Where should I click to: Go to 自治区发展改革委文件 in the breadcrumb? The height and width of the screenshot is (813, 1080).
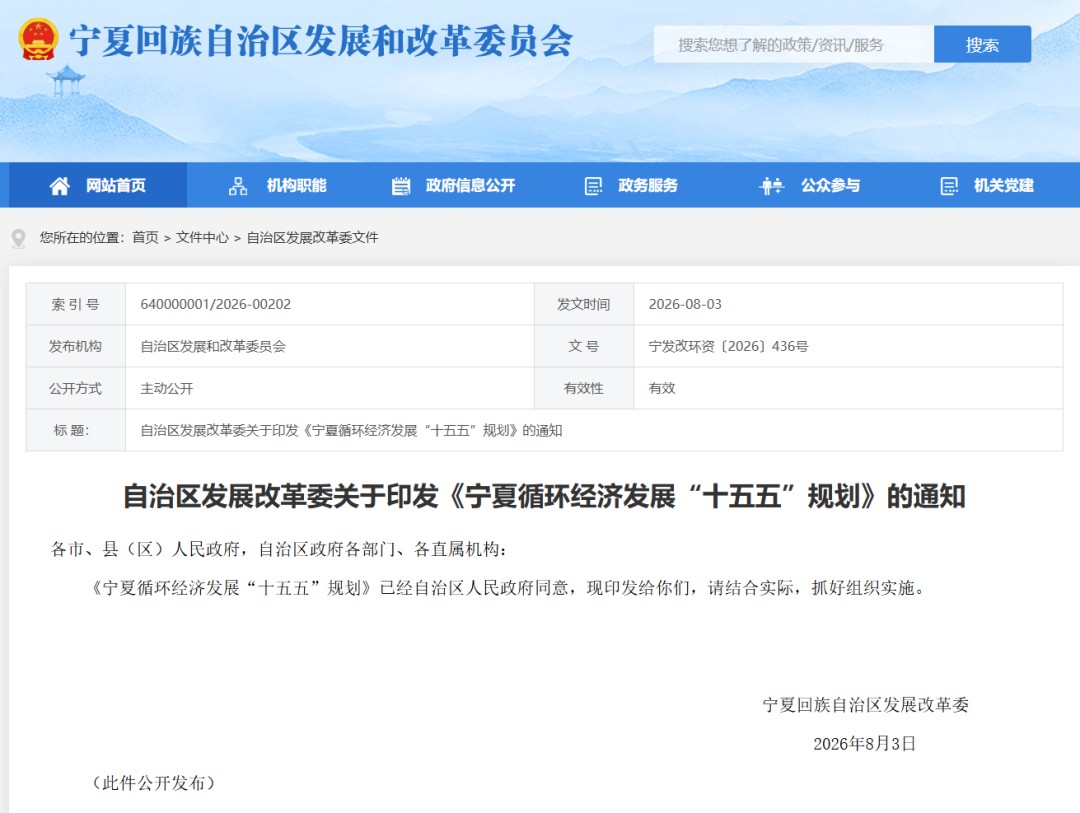(313, 238)
